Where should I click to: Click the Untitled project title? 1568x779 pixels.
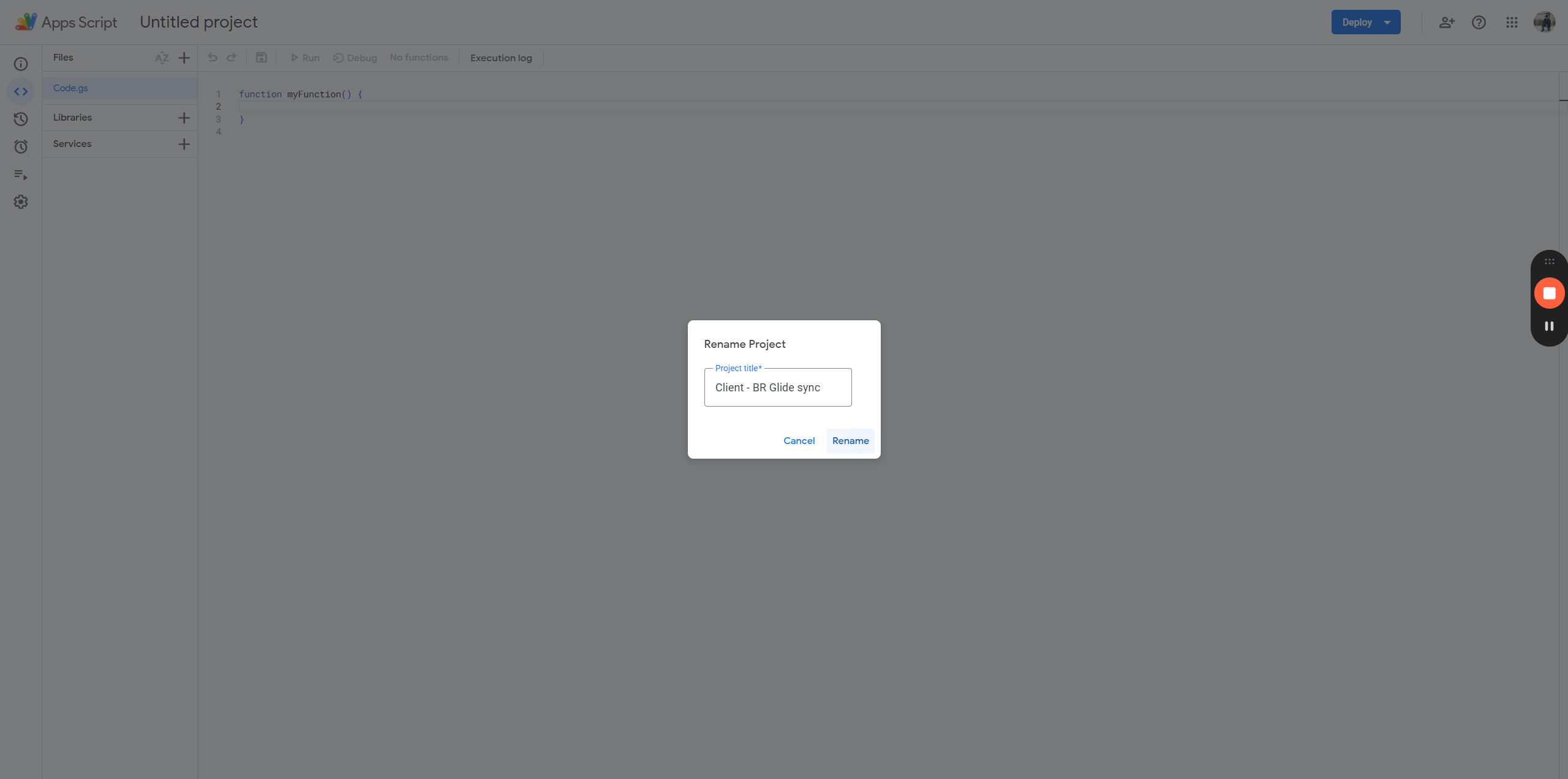[198, 22]
